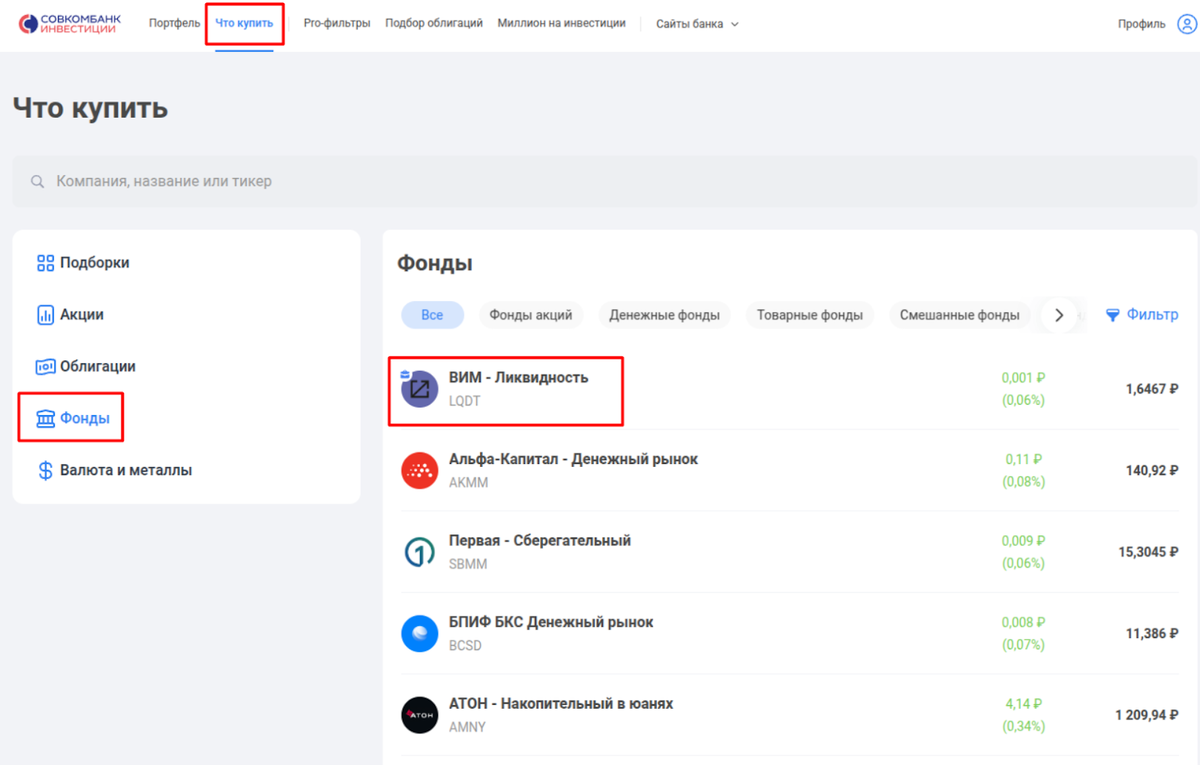Viewport: 1200px width, 765px height.
Task: Click the 15,3045 ₽ price
Action: 1149,552
